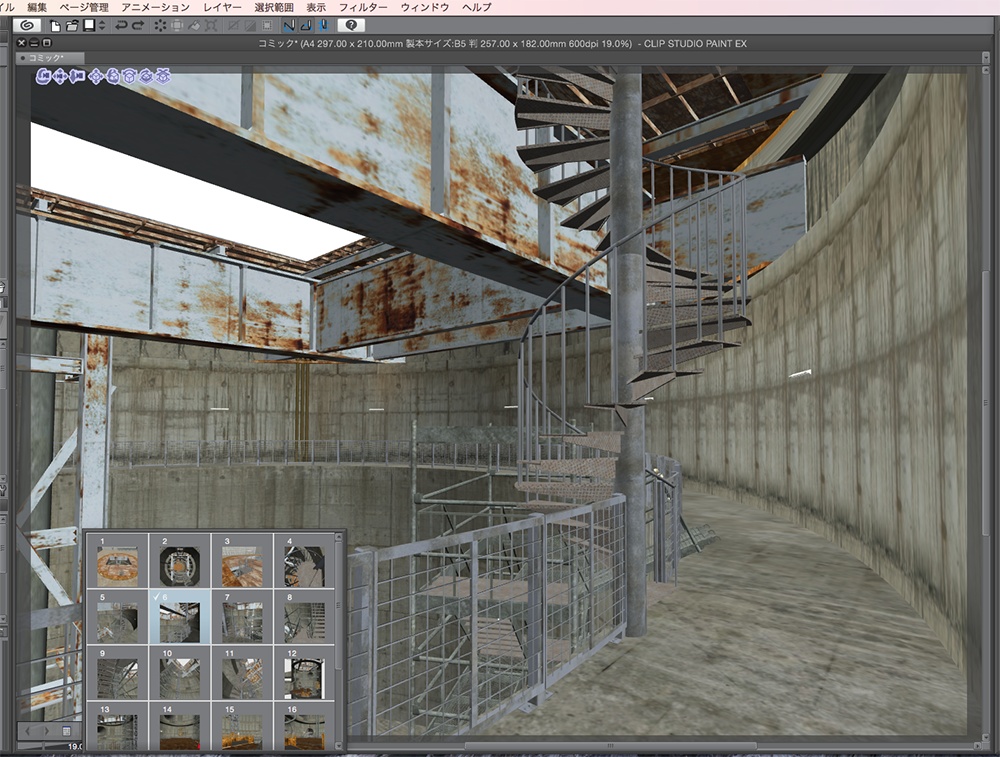The height and width of the screenshot is (757, 1000).
Task: Open CLIP STUDIO launcher icon in toolbar
Action: [x=27, y=26]
